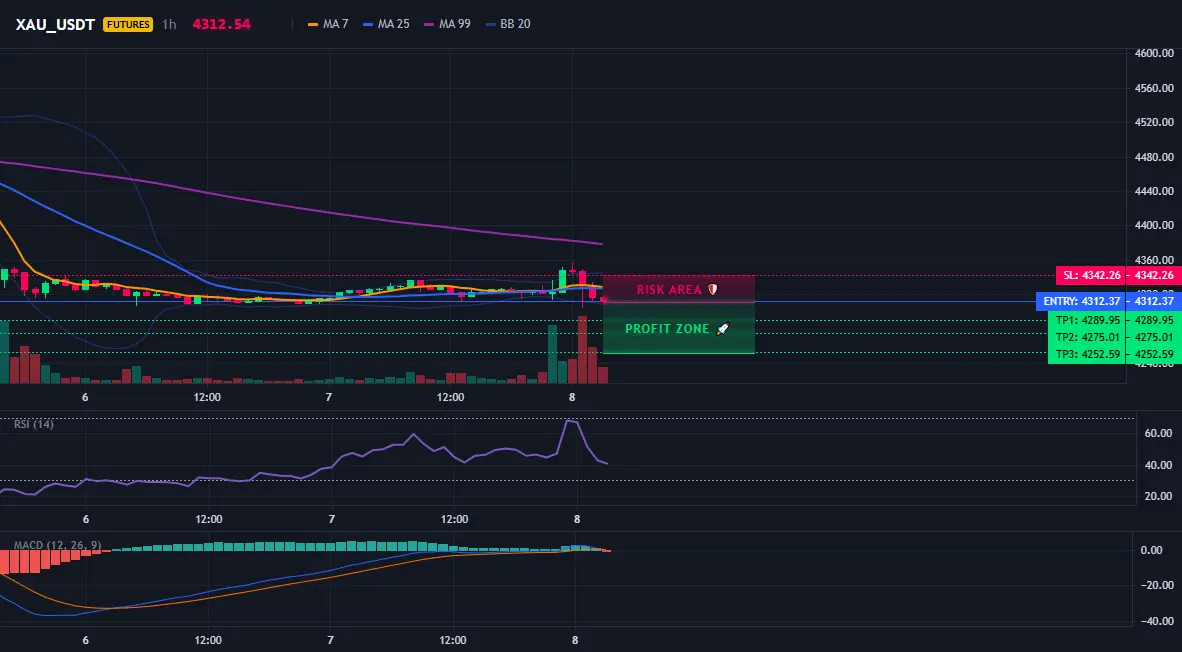
Task: Toggle the MA 99 legend indicator
Action: [447, 24]
